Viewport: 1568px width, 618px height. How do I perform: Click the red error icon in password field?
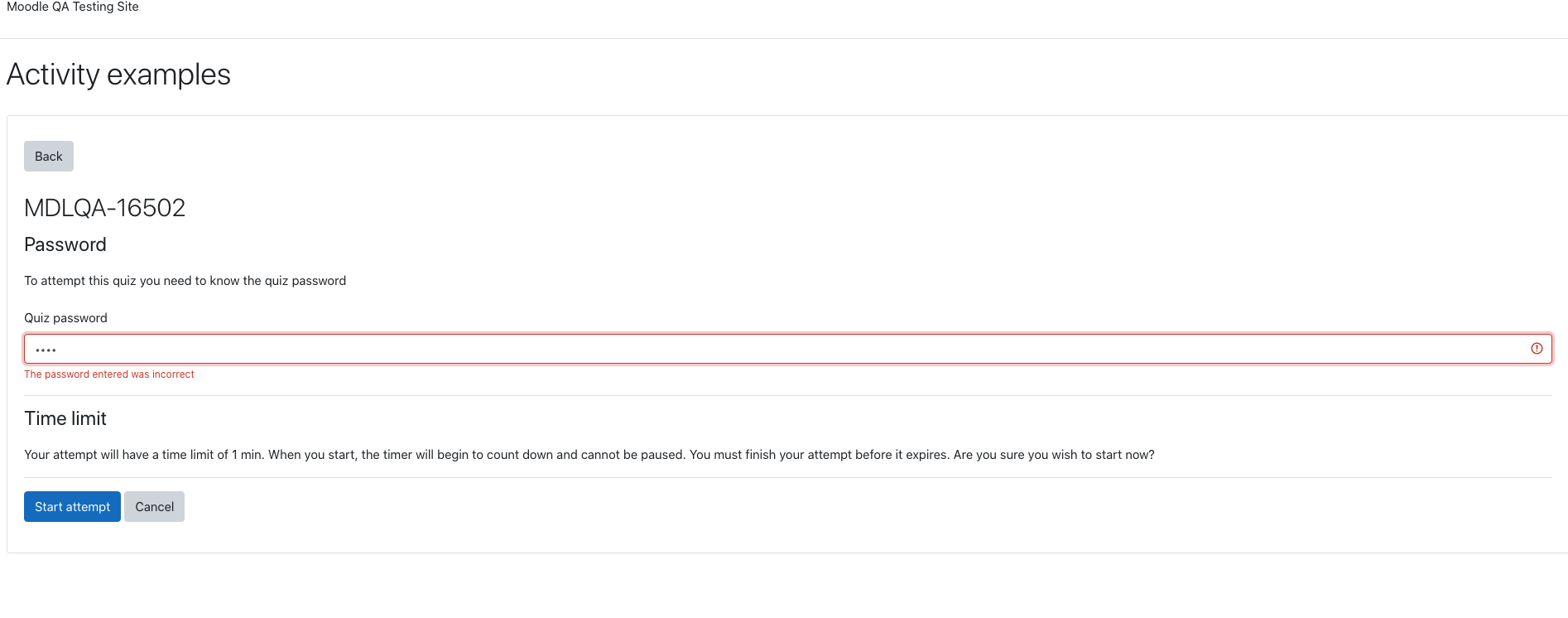pyautogui.click(x=1537, y=349)
